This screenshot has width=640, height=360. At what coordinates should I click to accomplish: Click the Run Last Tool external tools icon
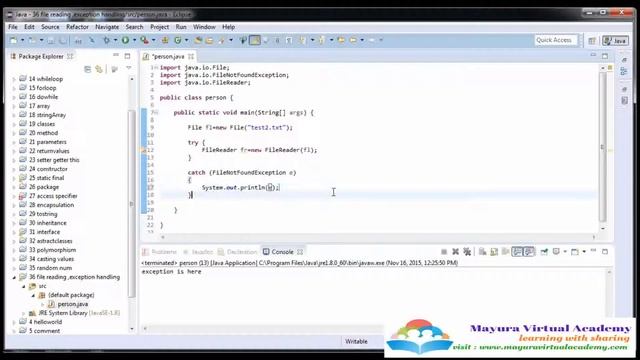(x=144, y=40)
